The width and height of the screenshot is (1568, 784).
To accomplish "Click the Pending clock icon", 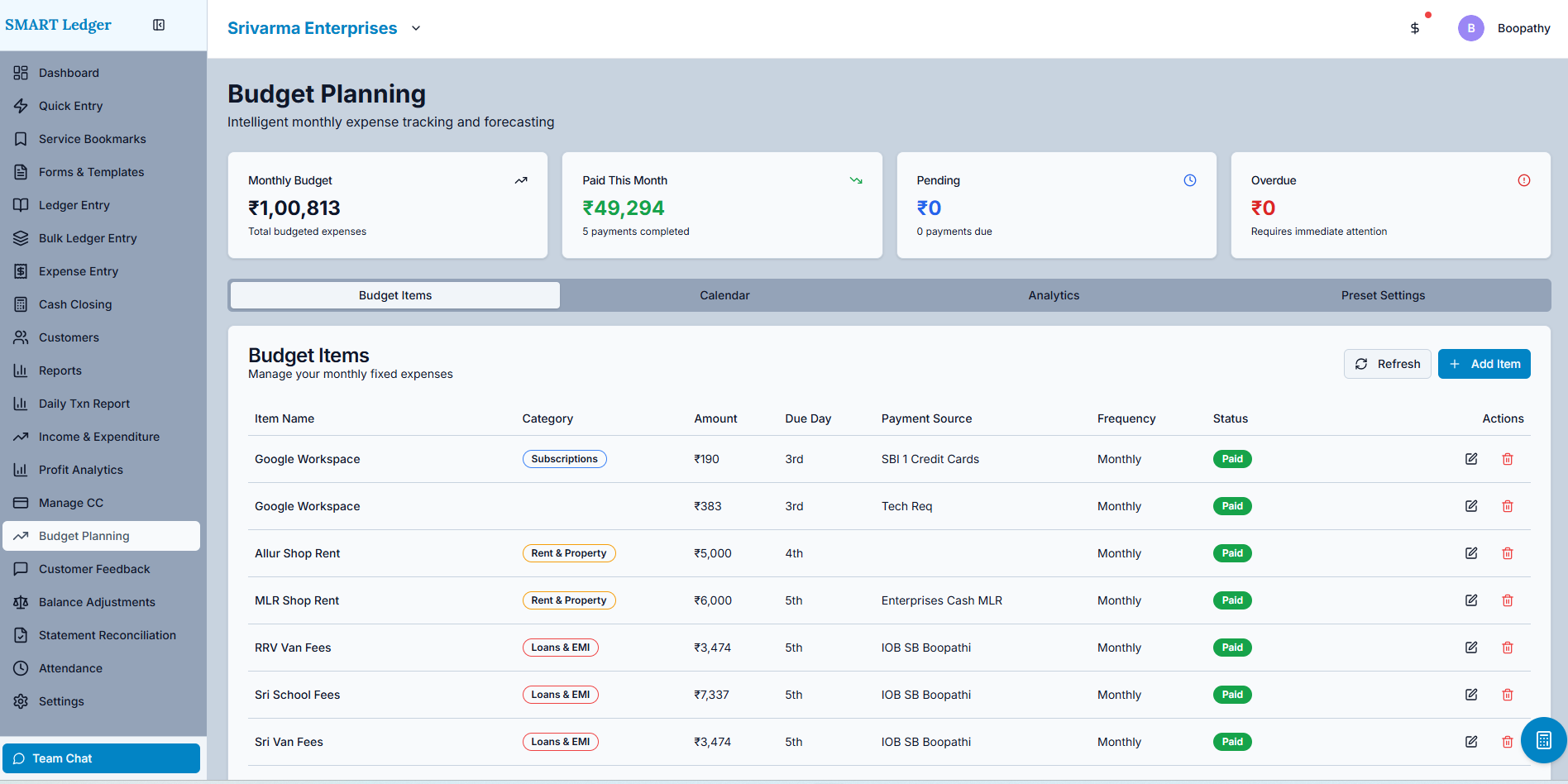I will pyautogui.click(x=1190, y=180).
